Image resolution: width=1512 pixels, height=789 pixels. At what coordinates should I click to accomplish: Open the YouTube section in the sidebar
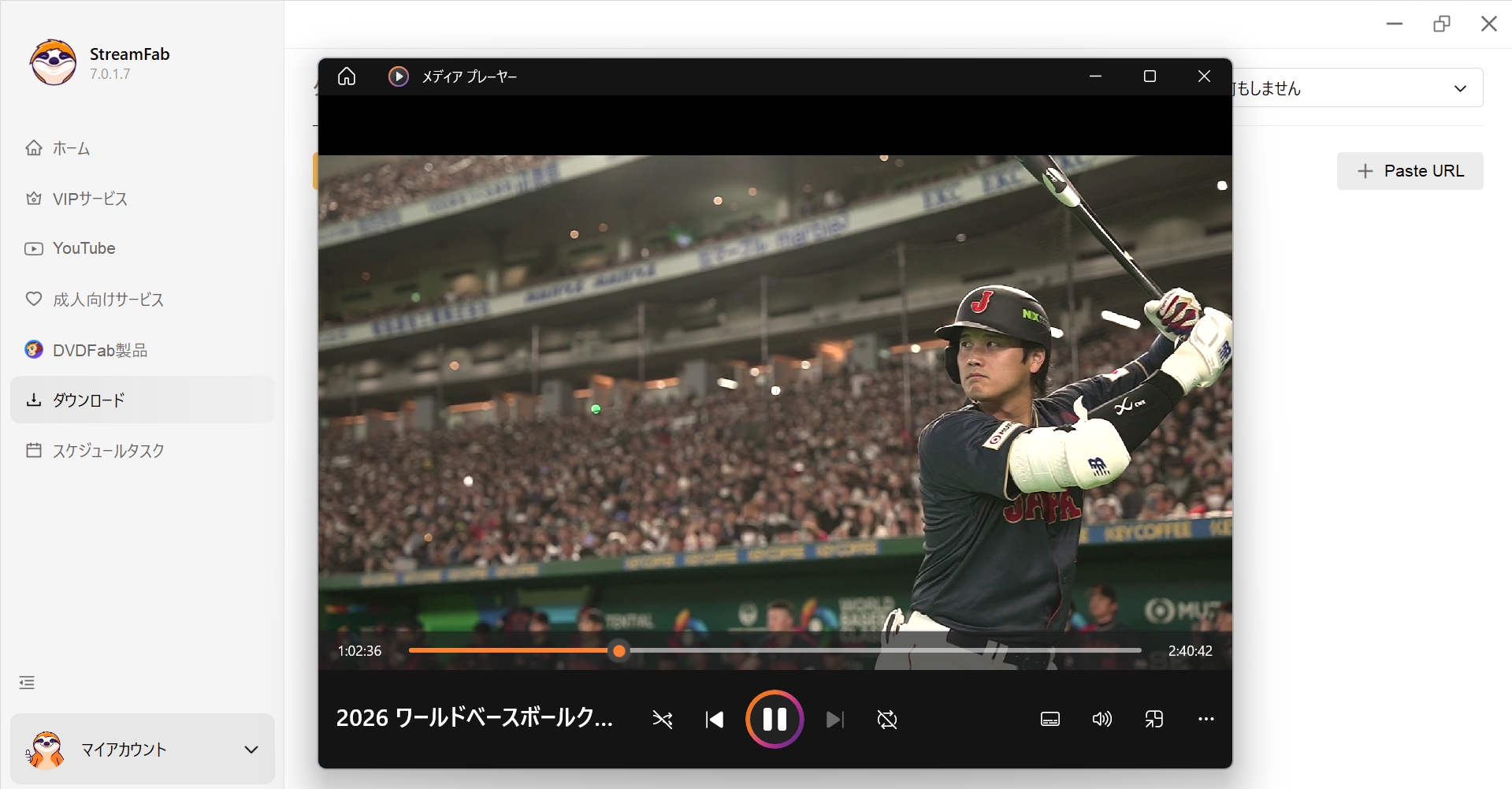[83, 248]
